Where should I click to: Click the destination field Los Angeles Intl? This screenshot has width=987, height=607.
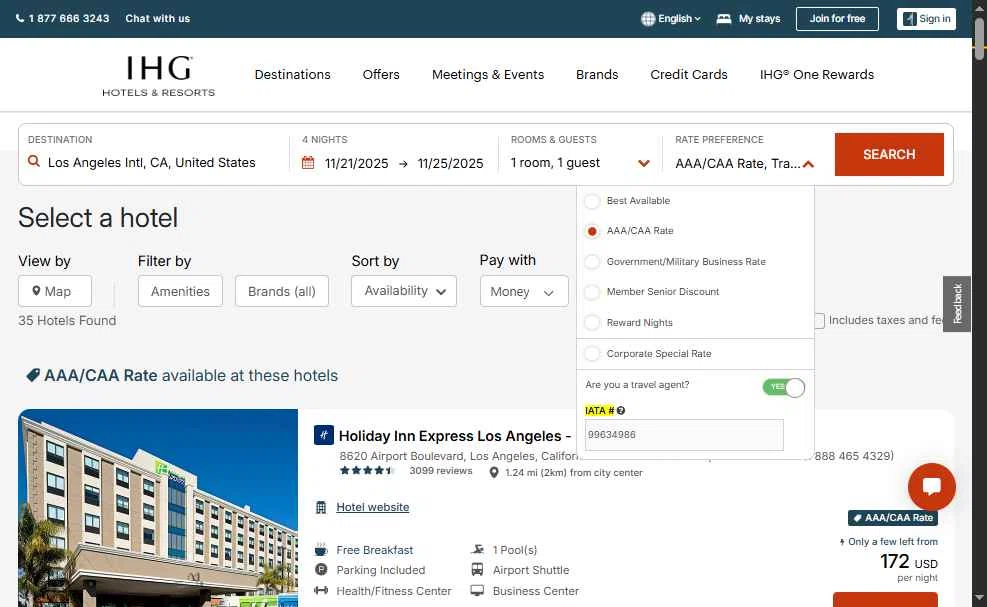pos(152,162)
